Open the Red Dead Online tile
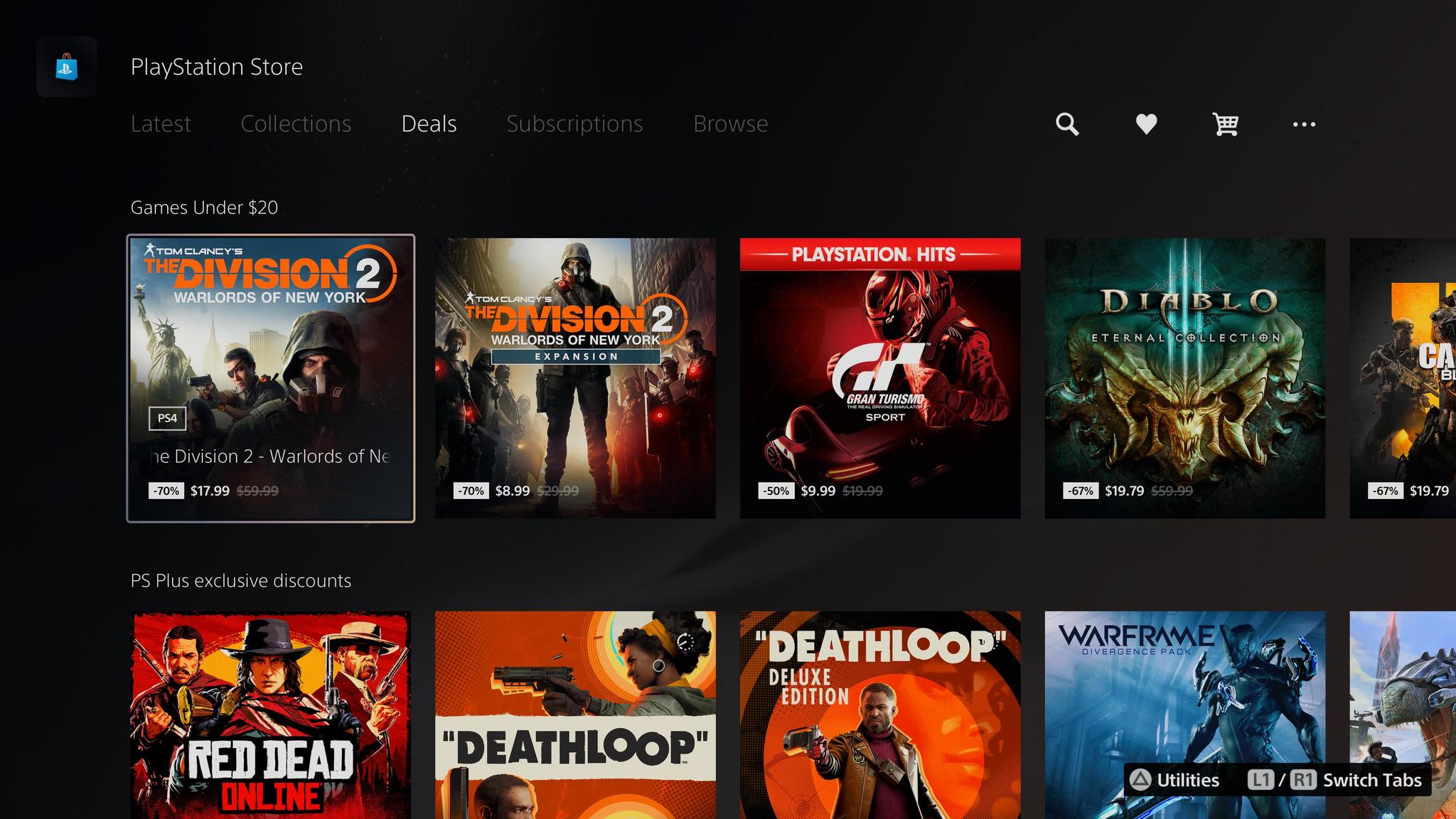This screenshot has width=1456, height=819. [x=271, y=715]
